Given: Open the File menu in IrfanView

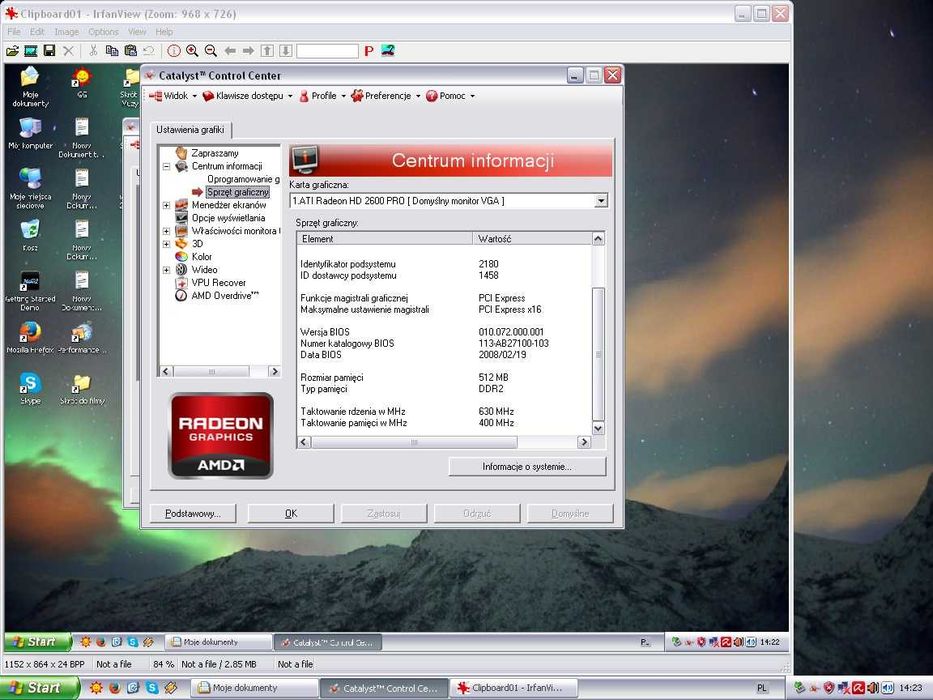Looking at the screenshot, I should click(14, 32).
